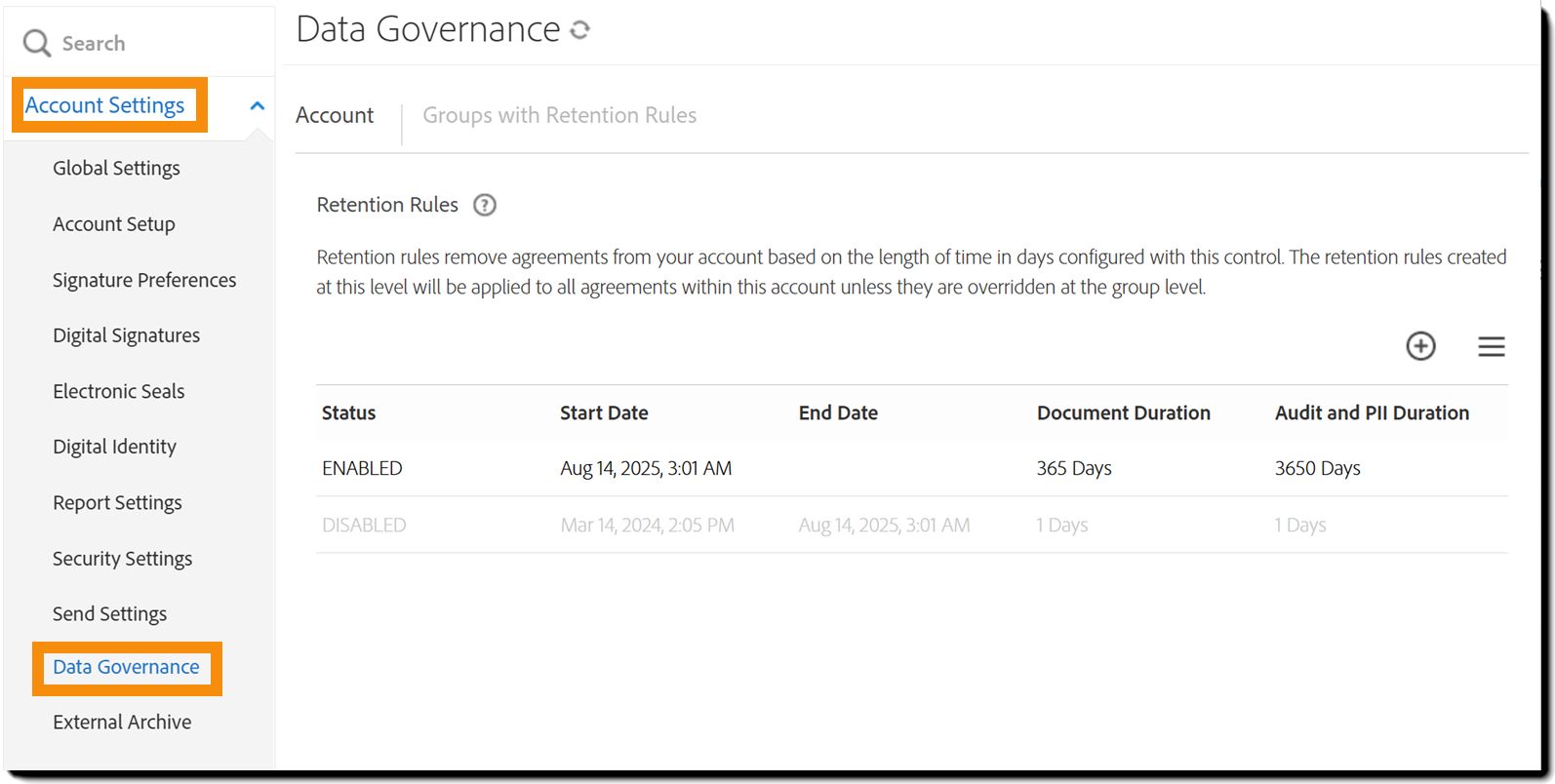Open Digital Signatures settings
This screenshot has height=784, width=1555.
(x=126, y=335)
